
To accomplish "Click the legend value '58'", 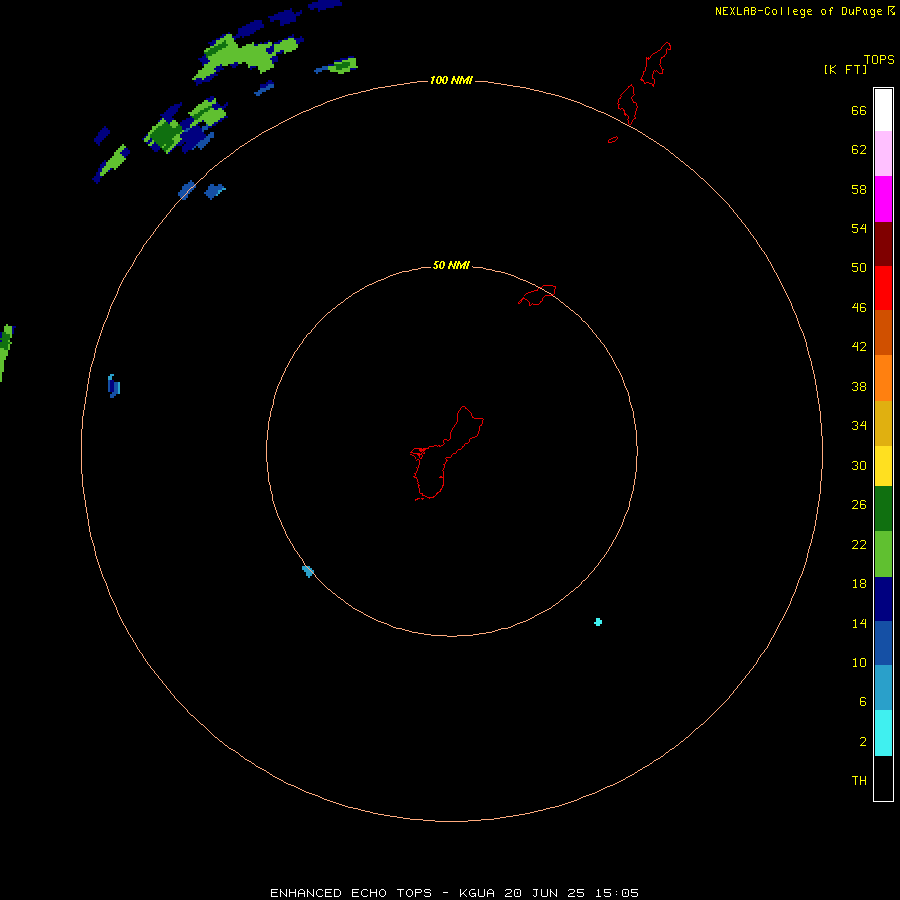I will pos(859,189).
